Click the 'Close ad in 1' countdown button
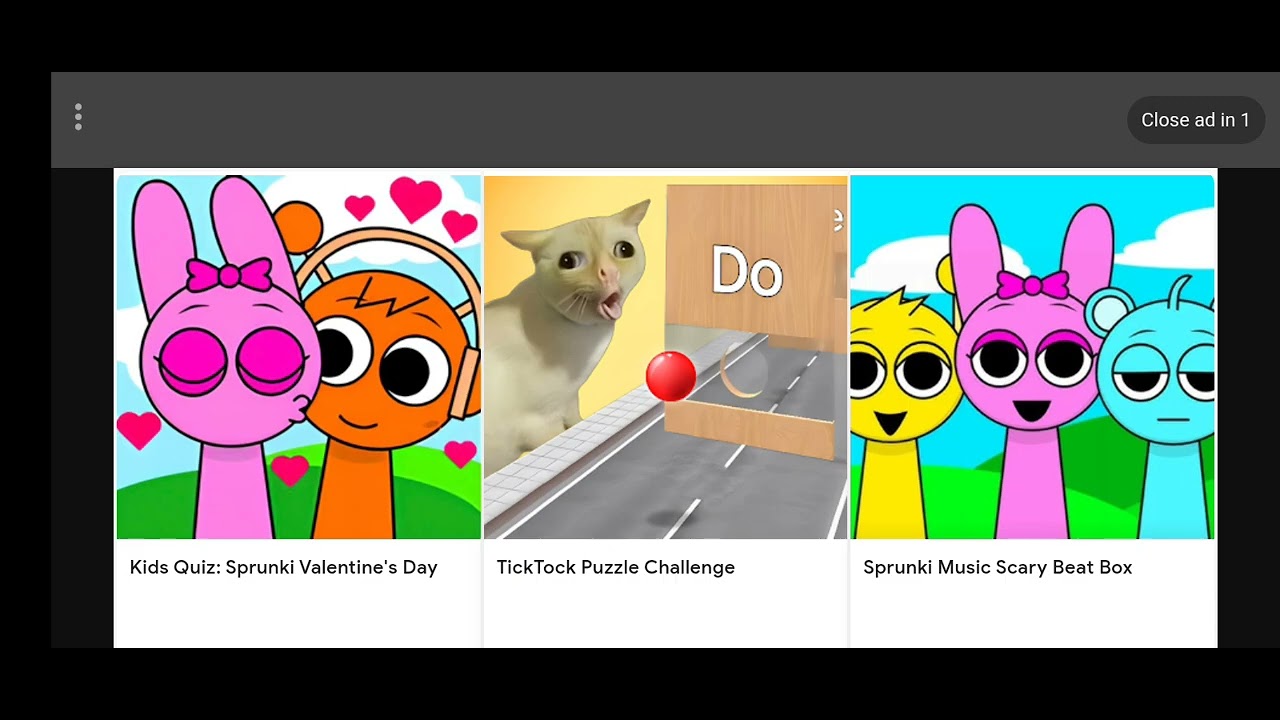The image size is (1280, 720). pos(1195,120)
